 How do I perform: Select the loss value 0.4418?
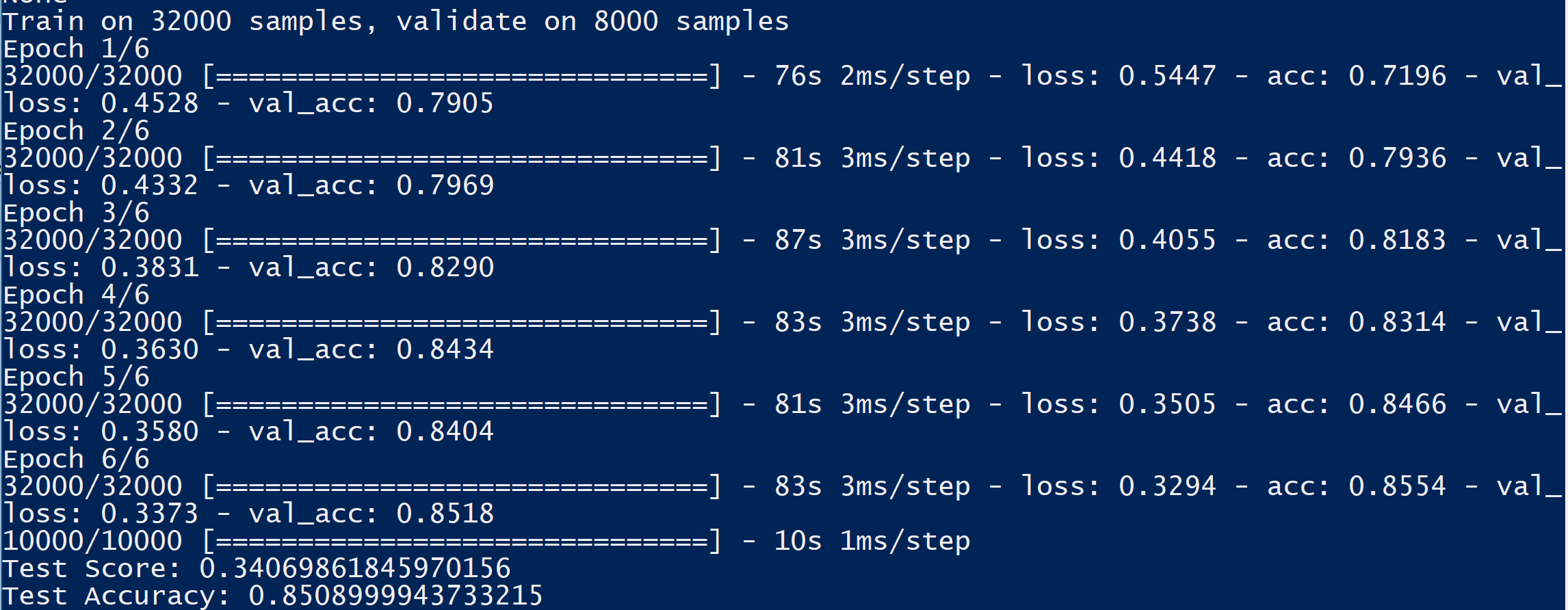[x=1167, y=158]
